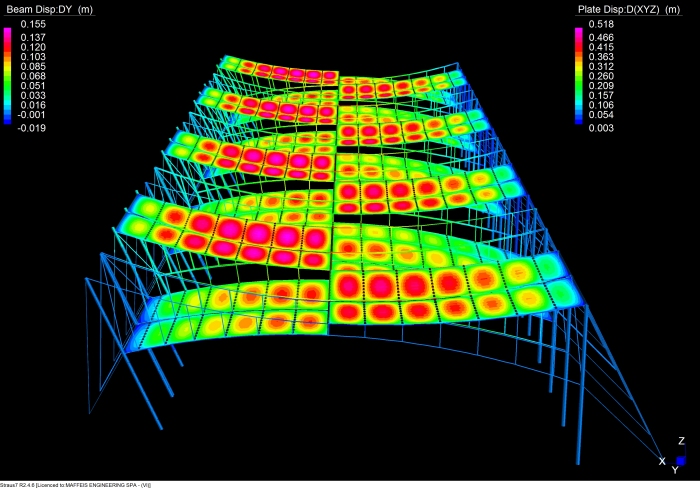The width and height of the screenshot is (700, 489).
Task: Click the Y axis label
Action: (674, 470)
